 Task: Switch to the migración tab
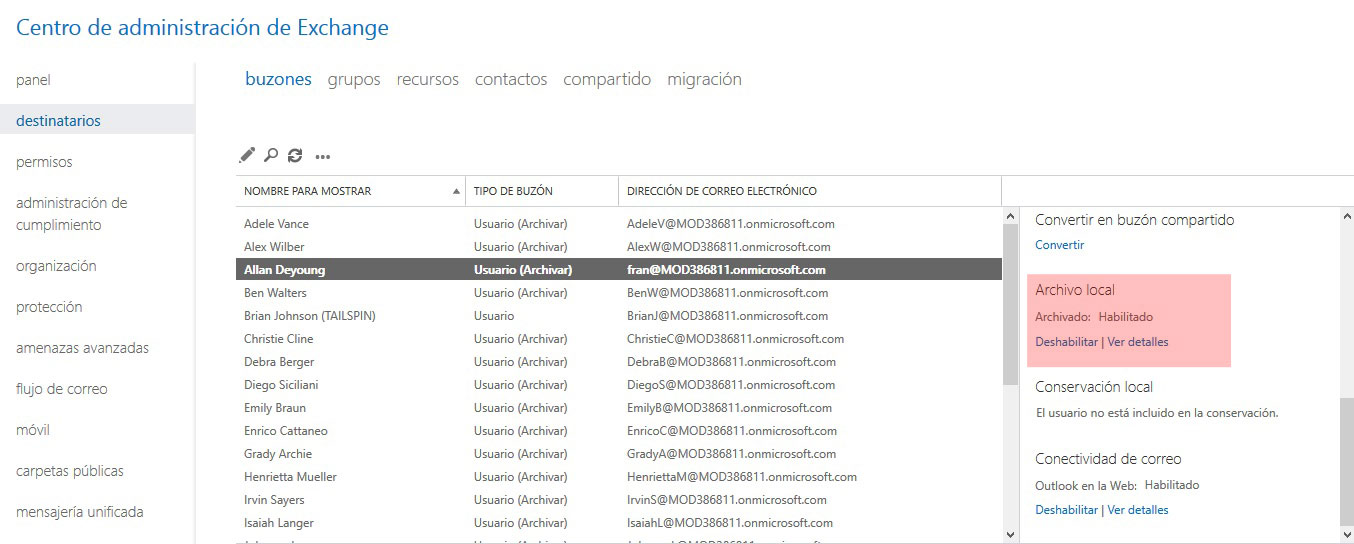704,79
